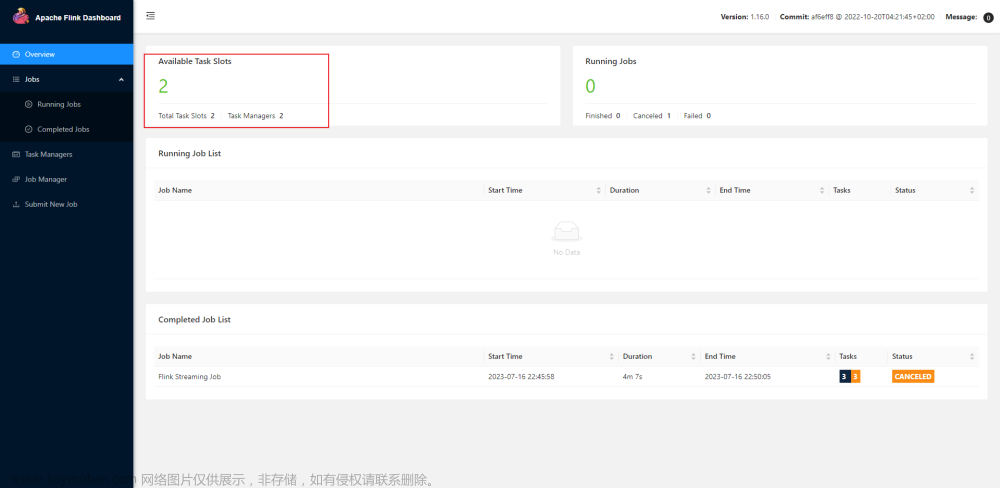
Task: Click the Apache Flink Dashboard title
Action: click(x=78, y=18)
